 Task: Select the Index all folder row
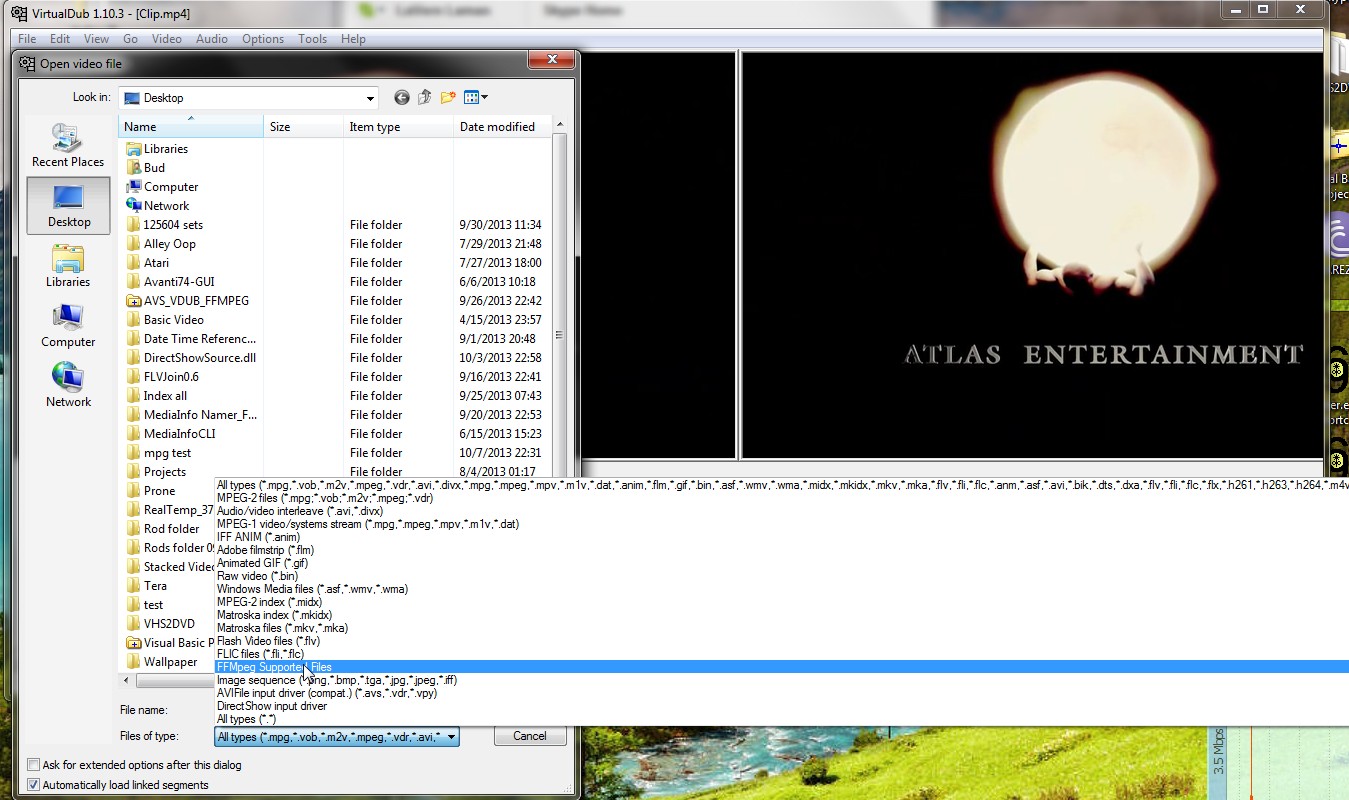click(x=335, y=396)
